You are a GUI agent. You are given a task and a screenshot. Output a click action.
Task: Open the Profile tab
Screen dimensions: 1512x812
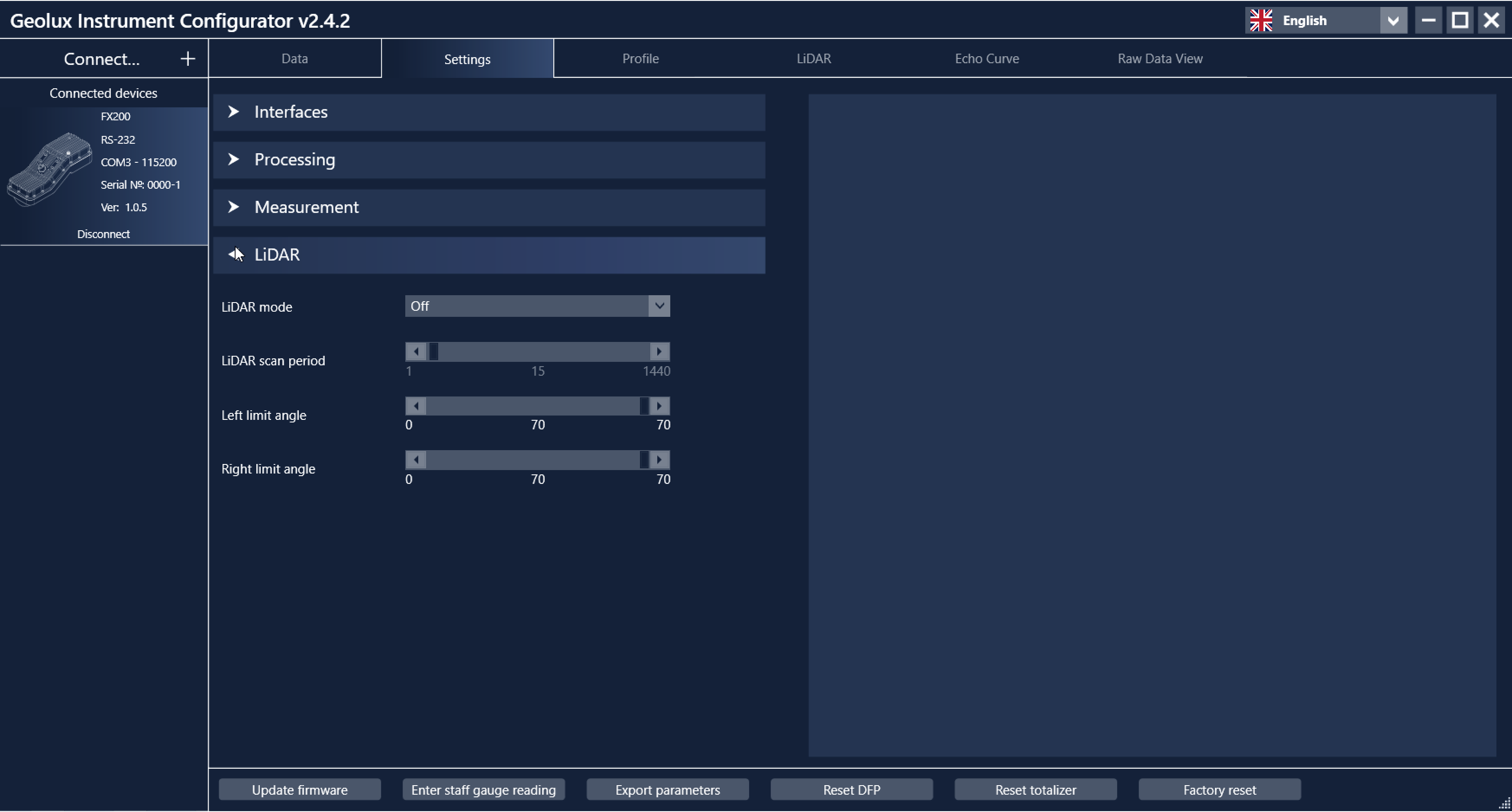[640, 59]
